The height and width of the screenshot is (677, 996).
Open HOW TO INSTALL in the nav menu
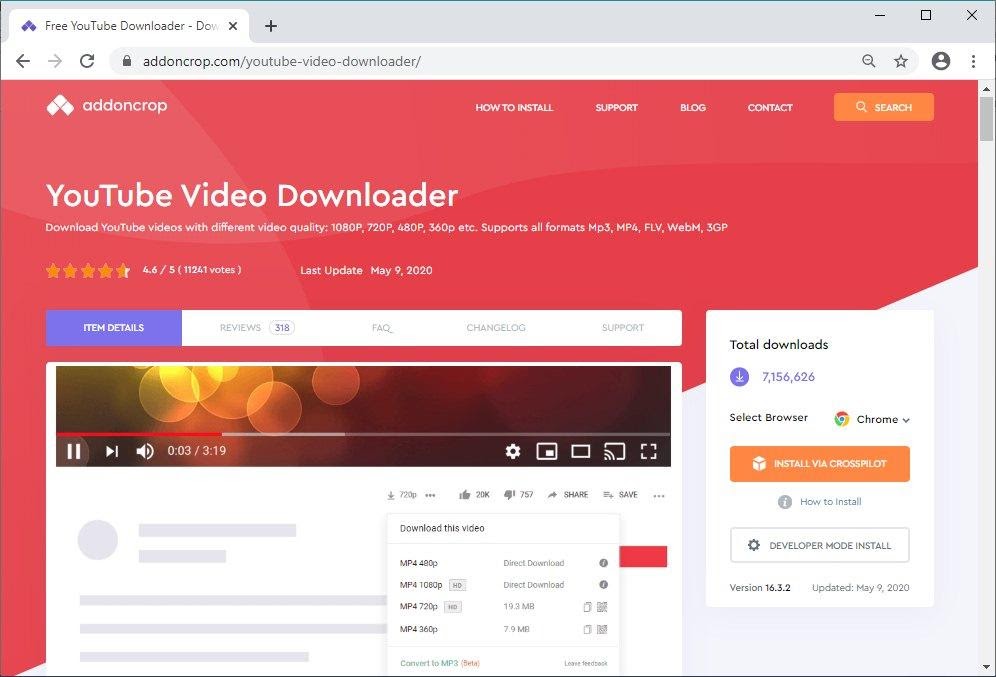coord(515,107)
